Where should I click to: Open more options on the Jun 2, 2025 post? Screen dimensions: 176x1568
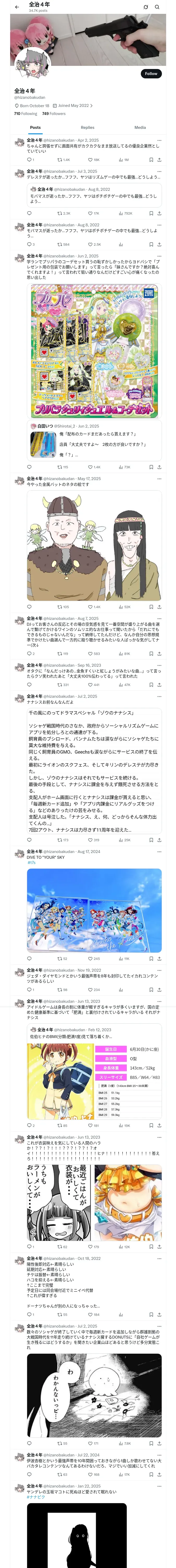point(159,256)
